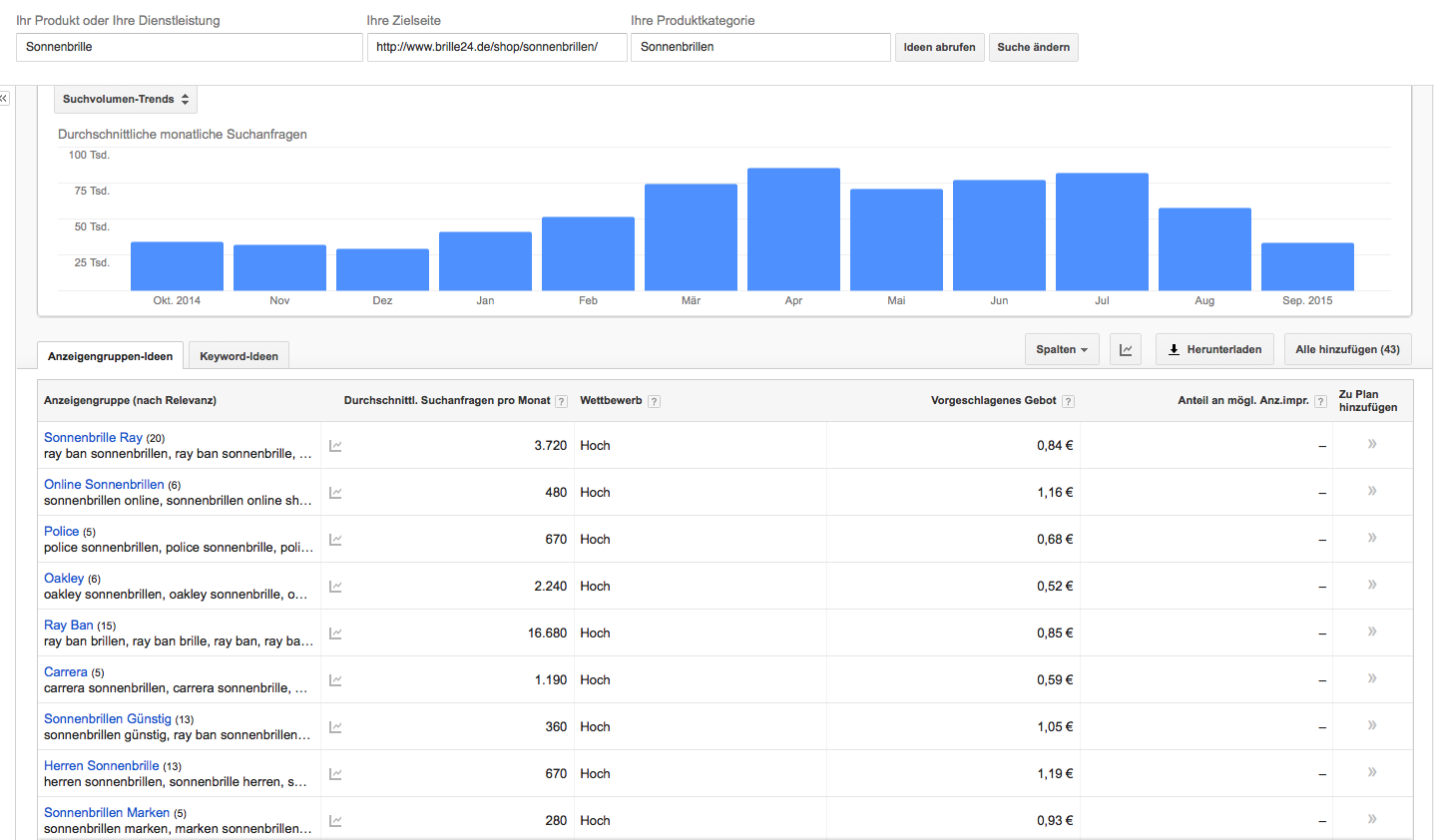Select the Apr bar in chart
Screen dimensions: 1434x840
pyautogui.click(x=793, y=229)
